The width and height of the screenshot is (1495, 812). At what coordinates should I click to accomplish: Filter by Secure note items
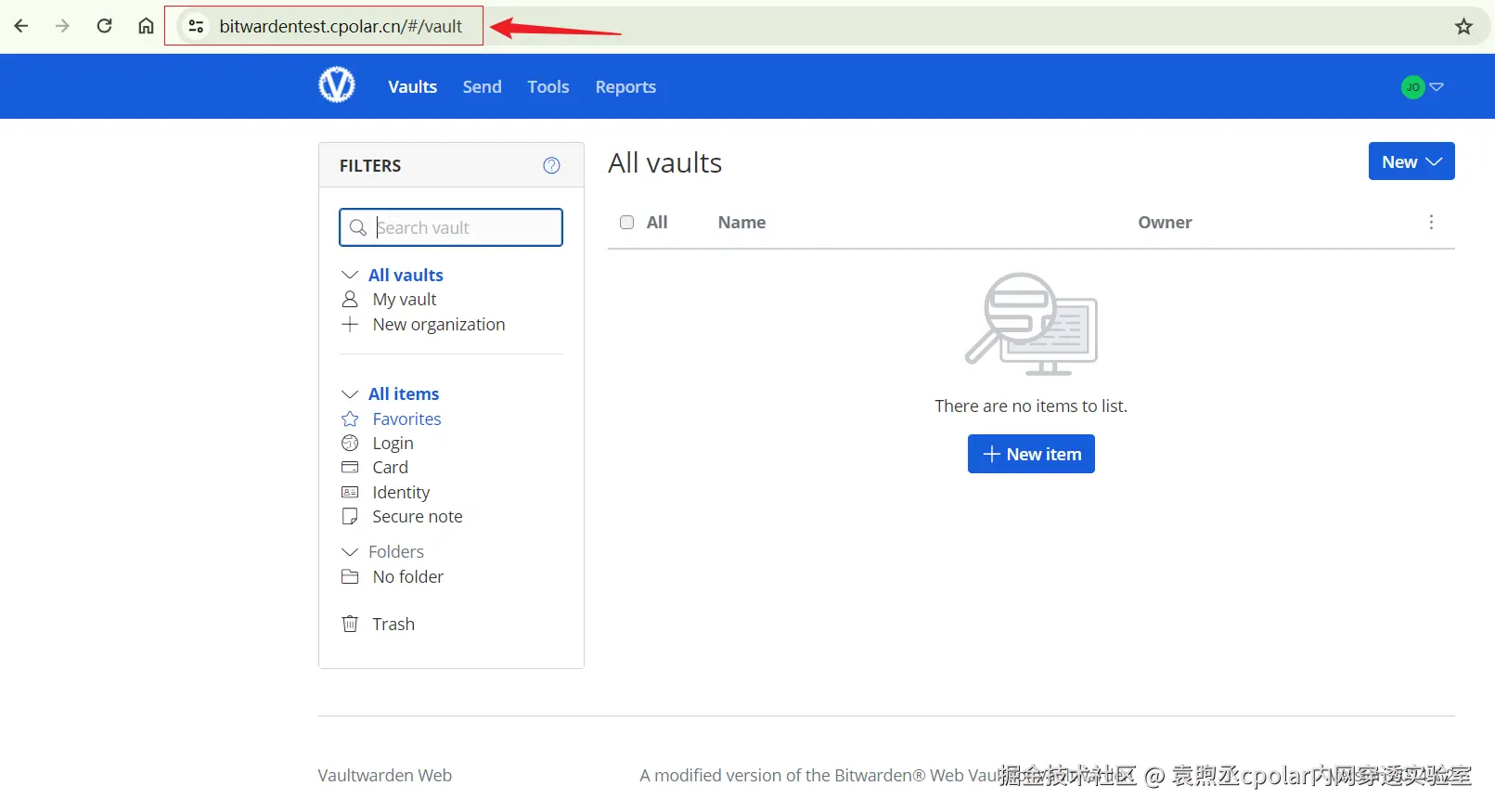(x=418, y=516)
